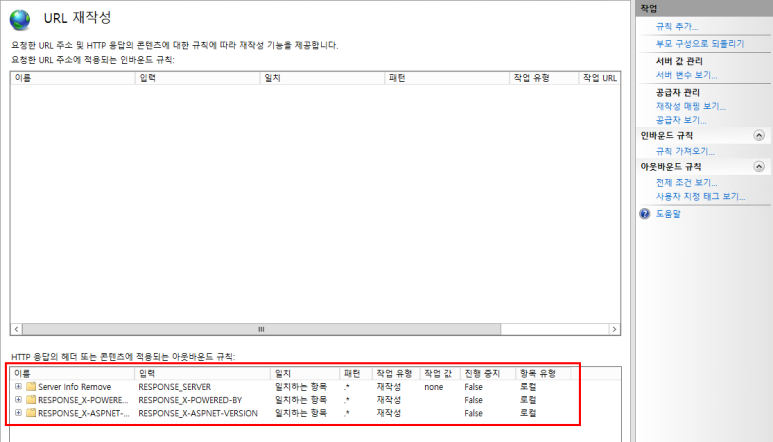Sort outbound rules by 진행 중지 header

tap(488, 374)
